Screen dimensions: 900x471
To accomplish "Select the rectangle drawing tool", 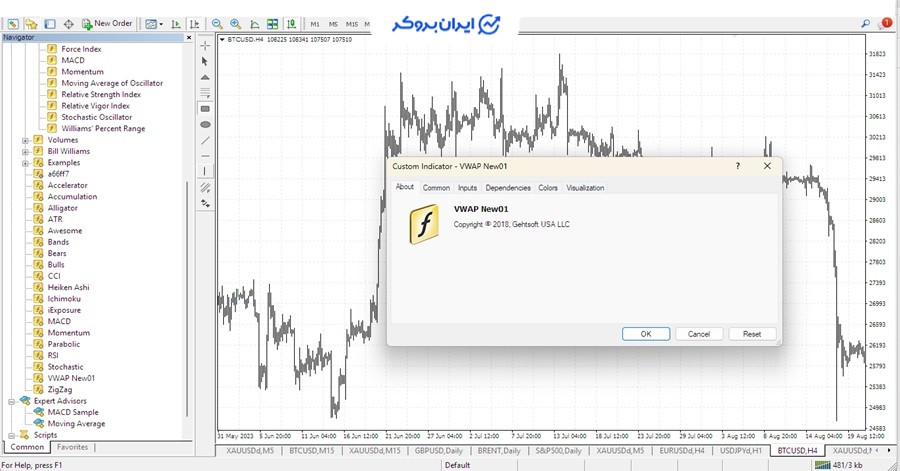I will (x=205, y=108).
